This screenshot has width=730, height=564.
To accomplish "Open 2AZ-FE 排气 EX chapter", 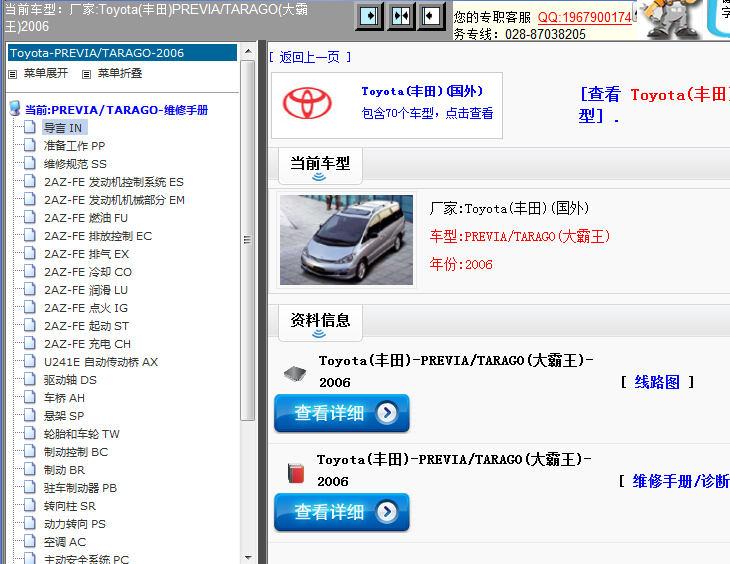I will tap(86, 254).
